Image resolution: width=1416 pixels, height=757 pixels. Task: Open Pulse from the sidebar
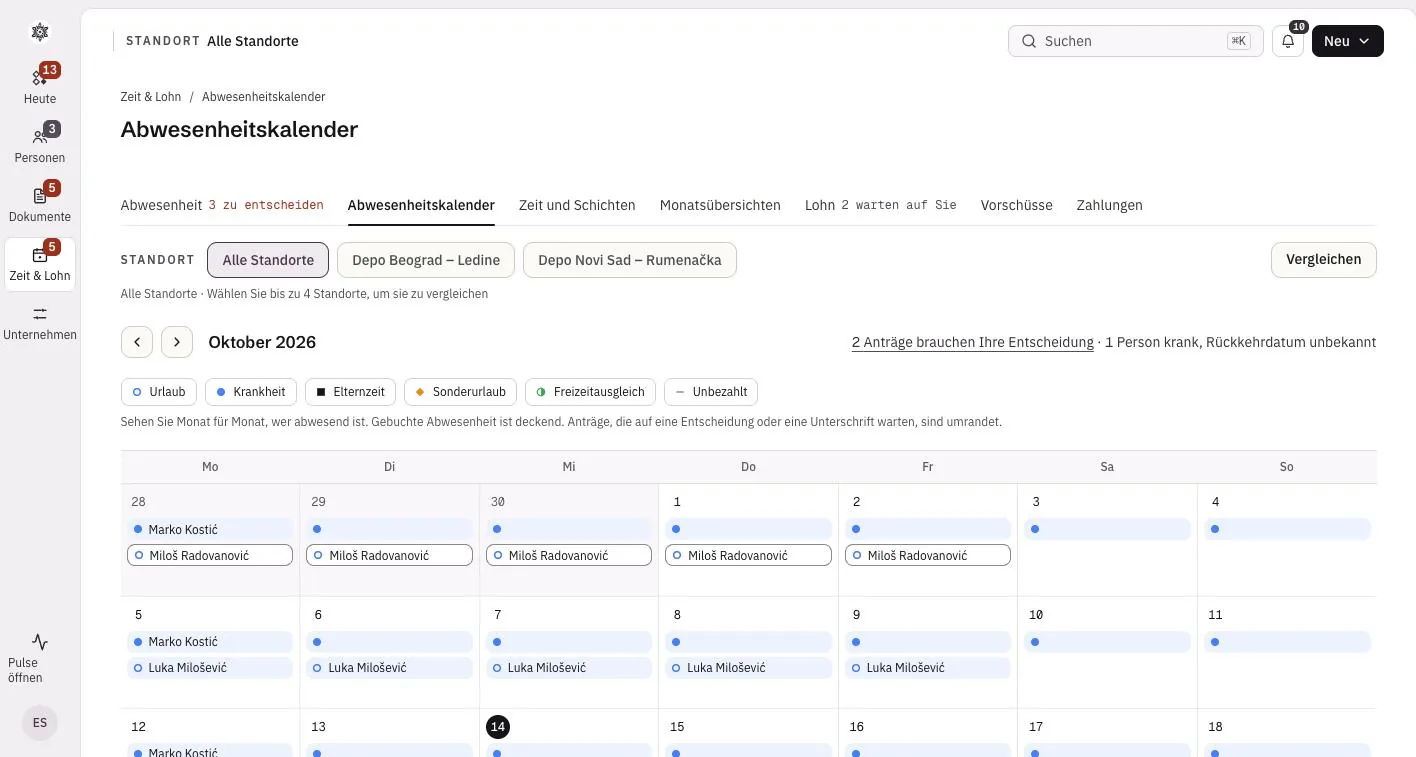tap(40, 657)
